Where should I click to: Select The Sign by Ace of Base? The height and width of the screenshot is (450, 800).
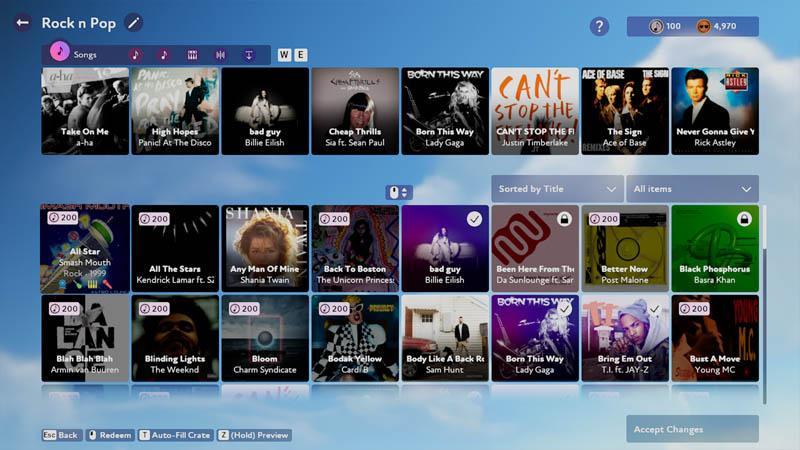point(625,111)
